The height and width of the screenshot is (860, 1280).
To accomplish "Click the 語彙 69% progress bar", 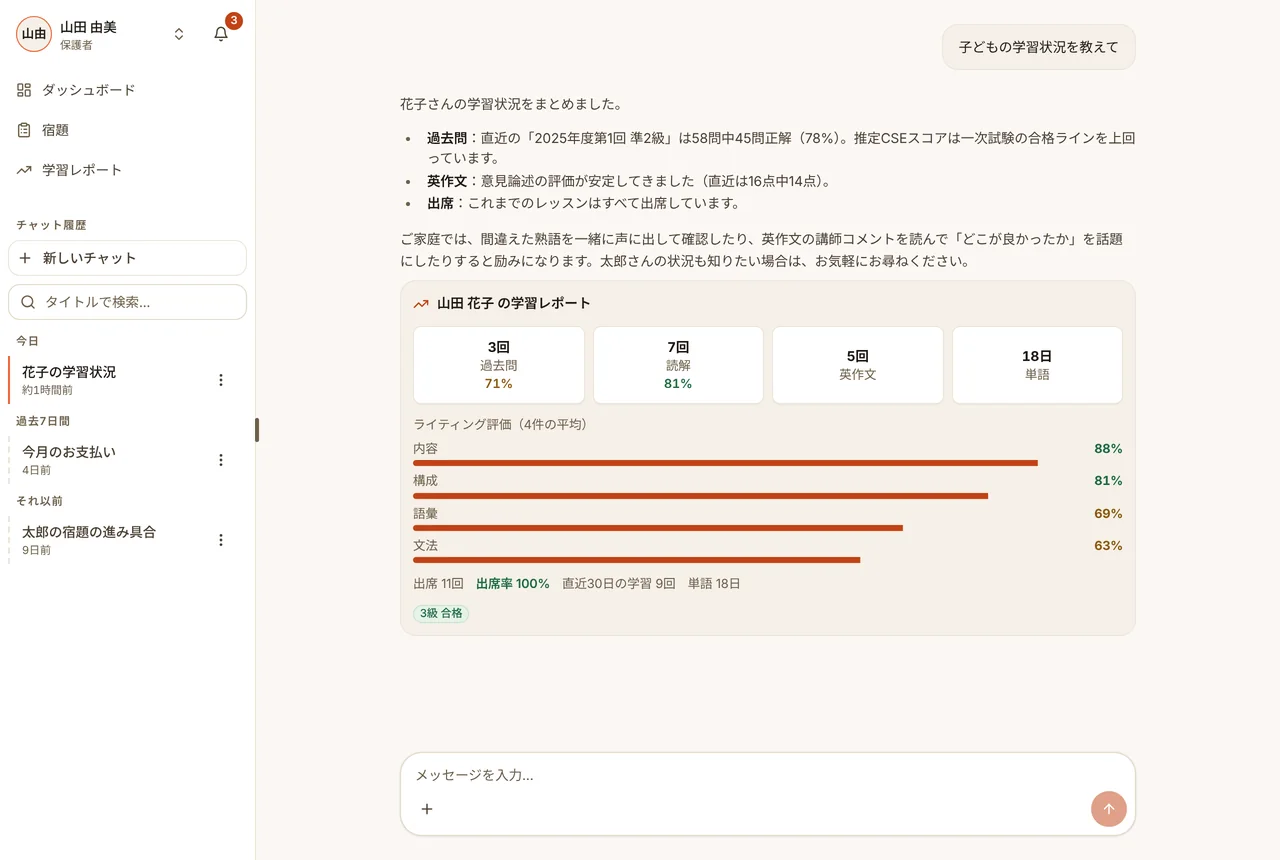I will (768, 528).
